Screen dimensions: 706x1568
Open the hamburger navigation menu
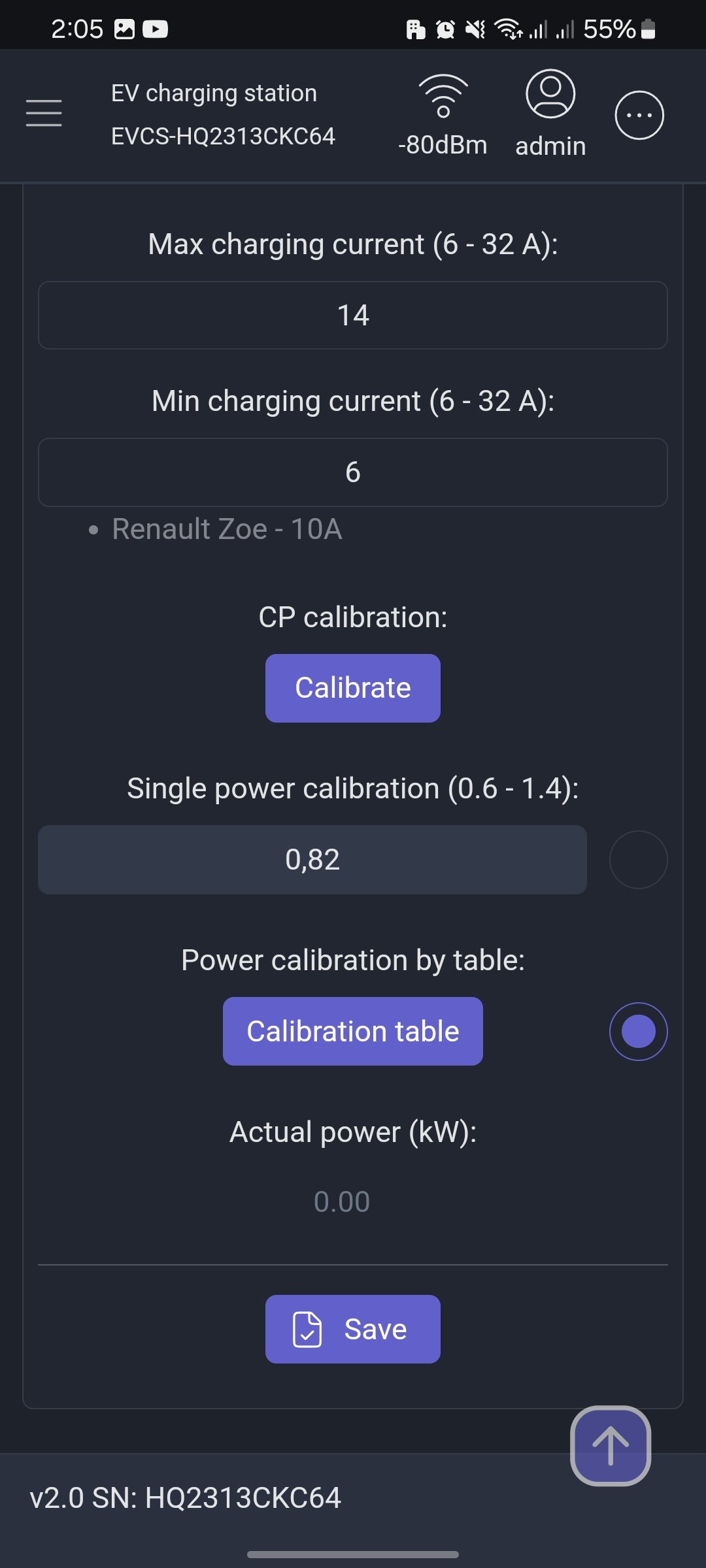point(44,113)
